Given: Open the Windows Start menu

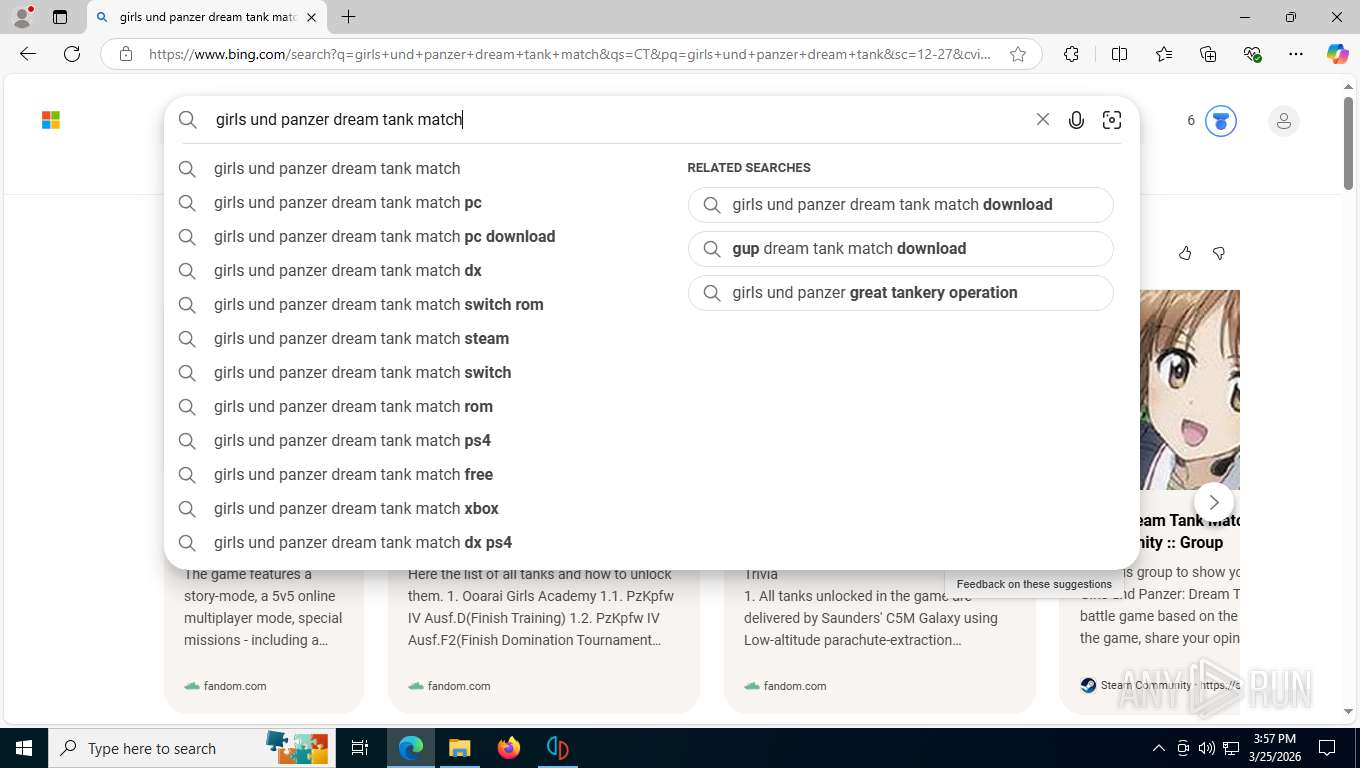Looking at the screenshot, I should (24, 748).
